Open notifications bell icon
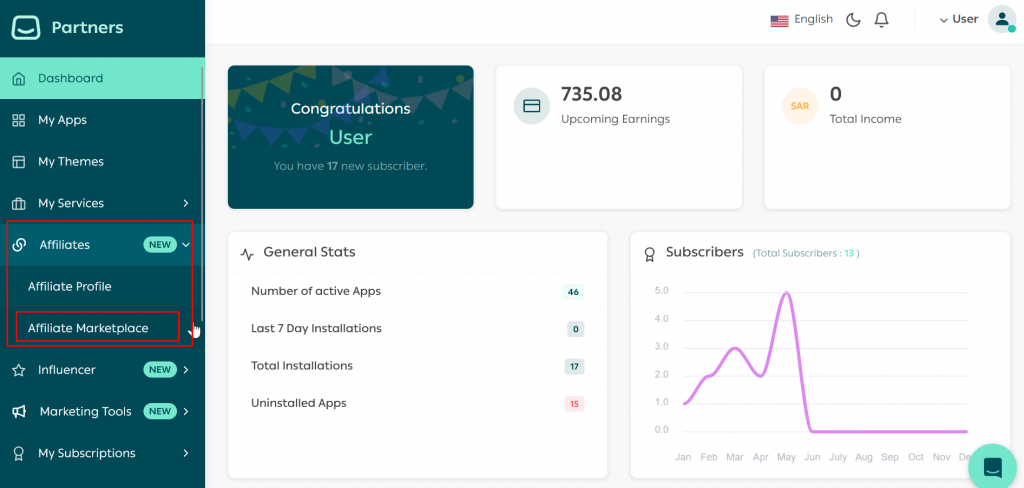1024x488 pixels. click(x=881, y=20)
